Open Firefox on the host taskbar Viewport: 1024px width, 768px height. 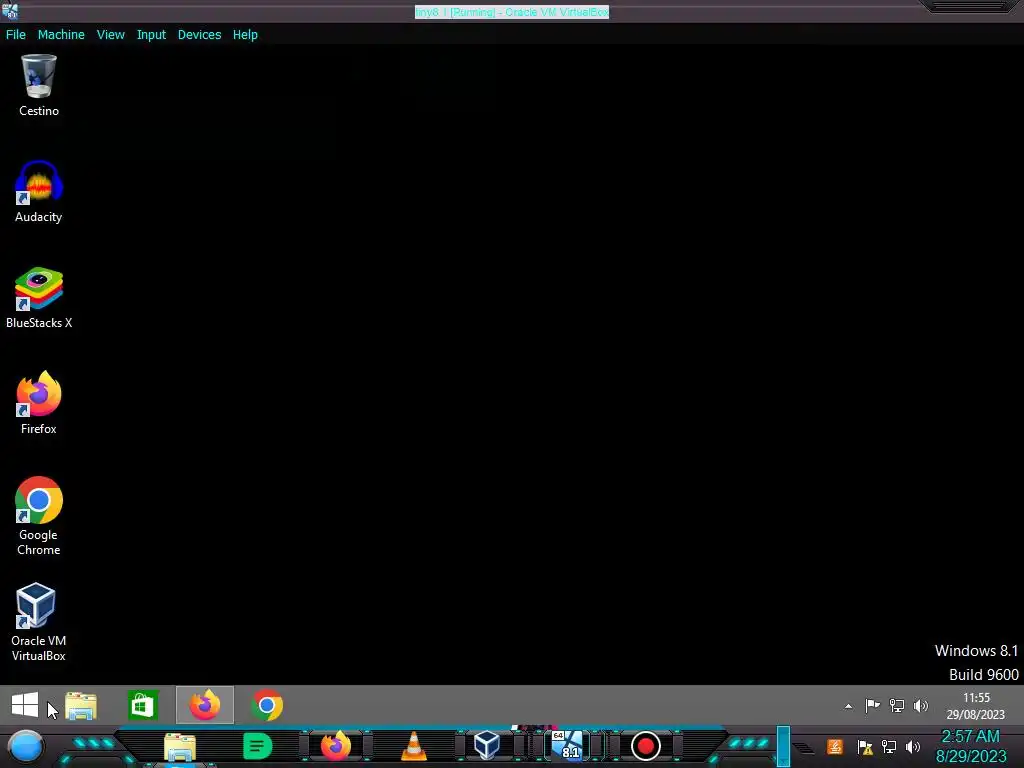click(x=336, y=746)
